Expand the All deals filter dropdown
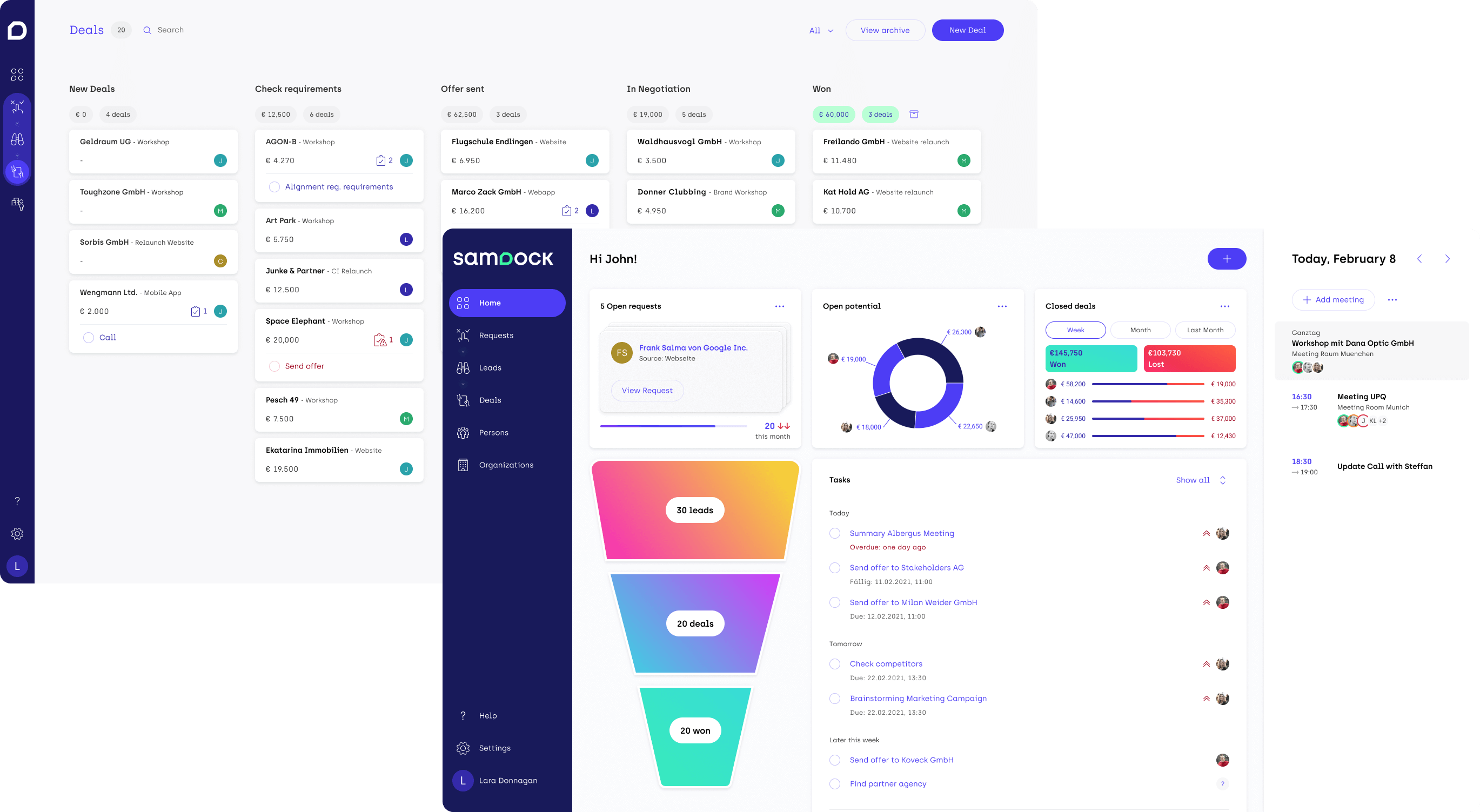The image size is (1480, 812). (820, 30)
